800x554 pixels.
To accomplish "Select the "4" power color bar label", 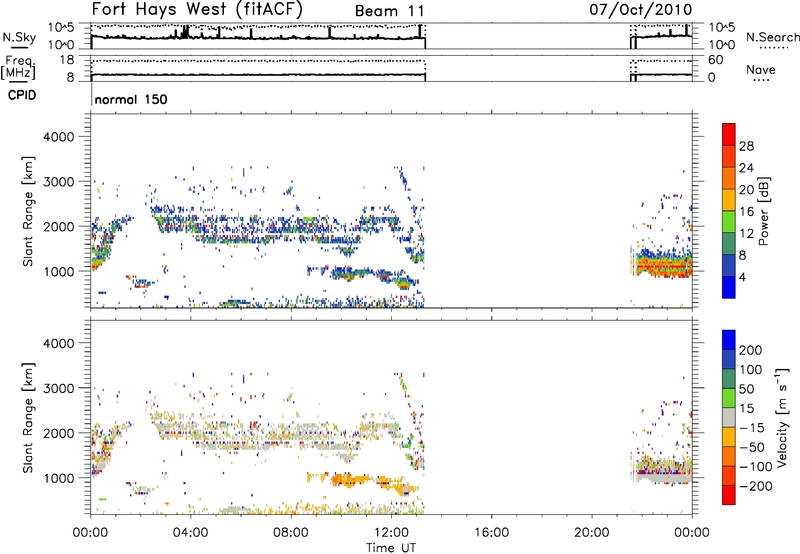I will (x=743, y=277).
